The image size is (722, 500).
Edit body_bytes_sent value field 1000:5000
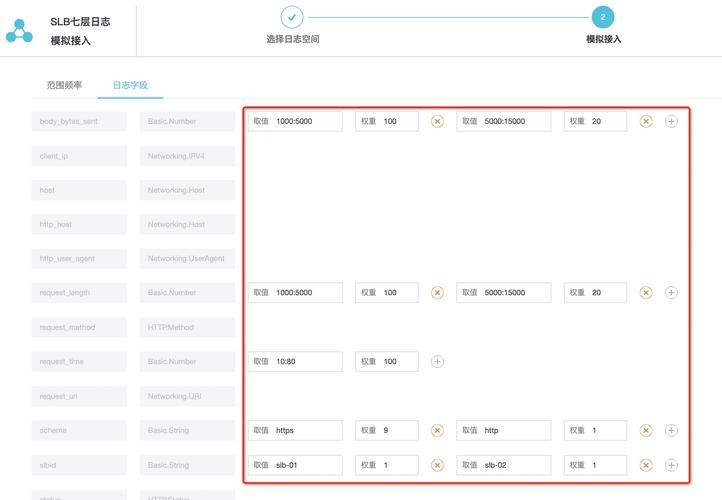[295, 121]
